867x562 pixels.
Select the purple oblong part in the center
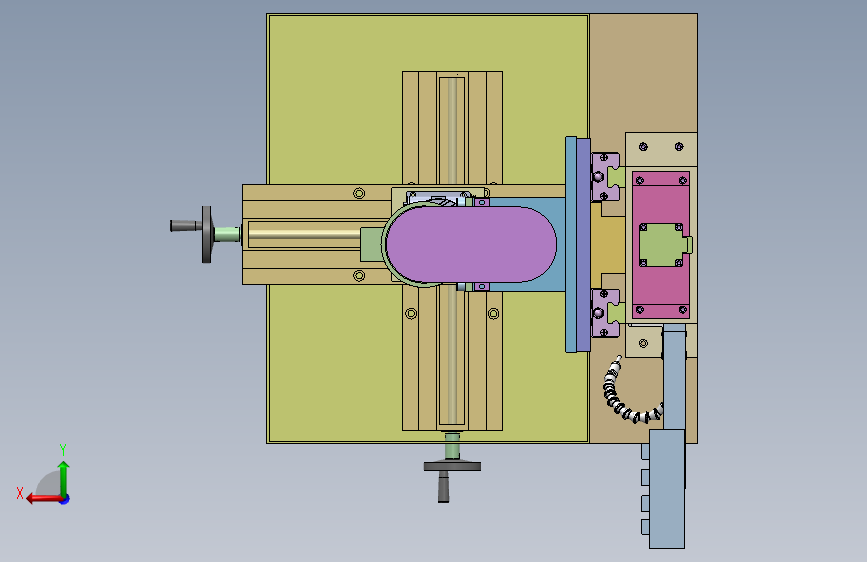pyautogui.click(x=471, y=244)
